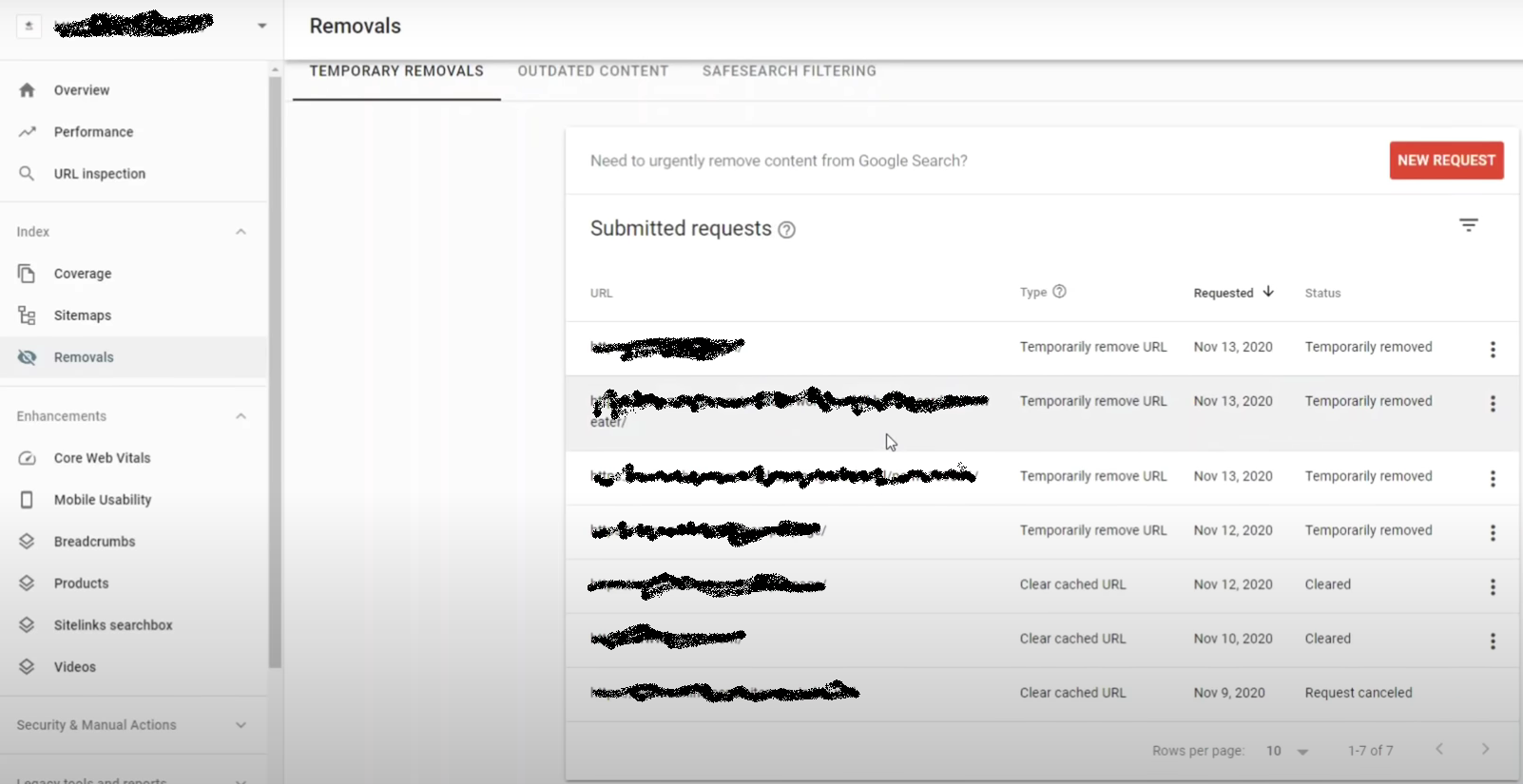Open the filter icon above Submitted requests
1523x784 pixels.
pyautogui.click(x=1469, y=225)
